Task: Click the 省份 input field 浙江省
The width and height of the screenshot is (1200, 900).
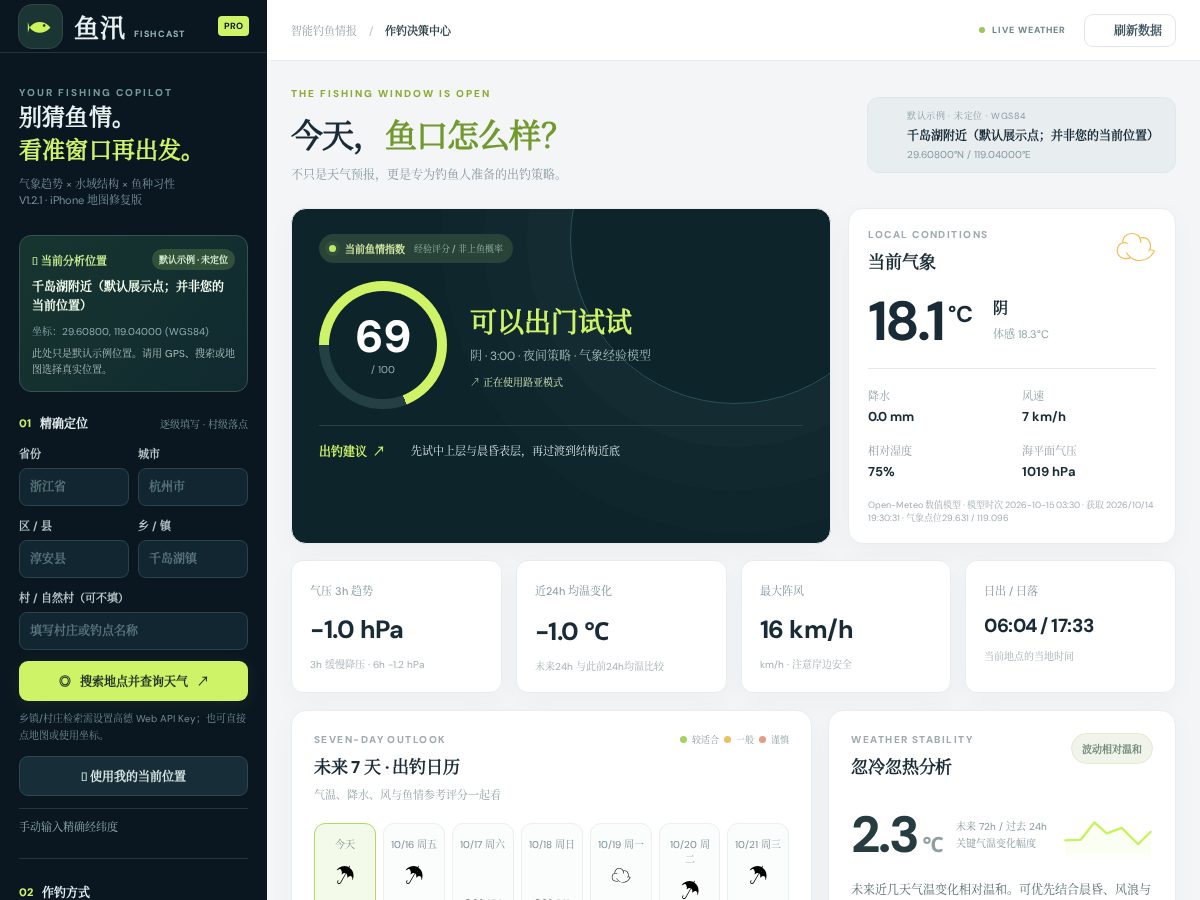Action: click(74, 487)
